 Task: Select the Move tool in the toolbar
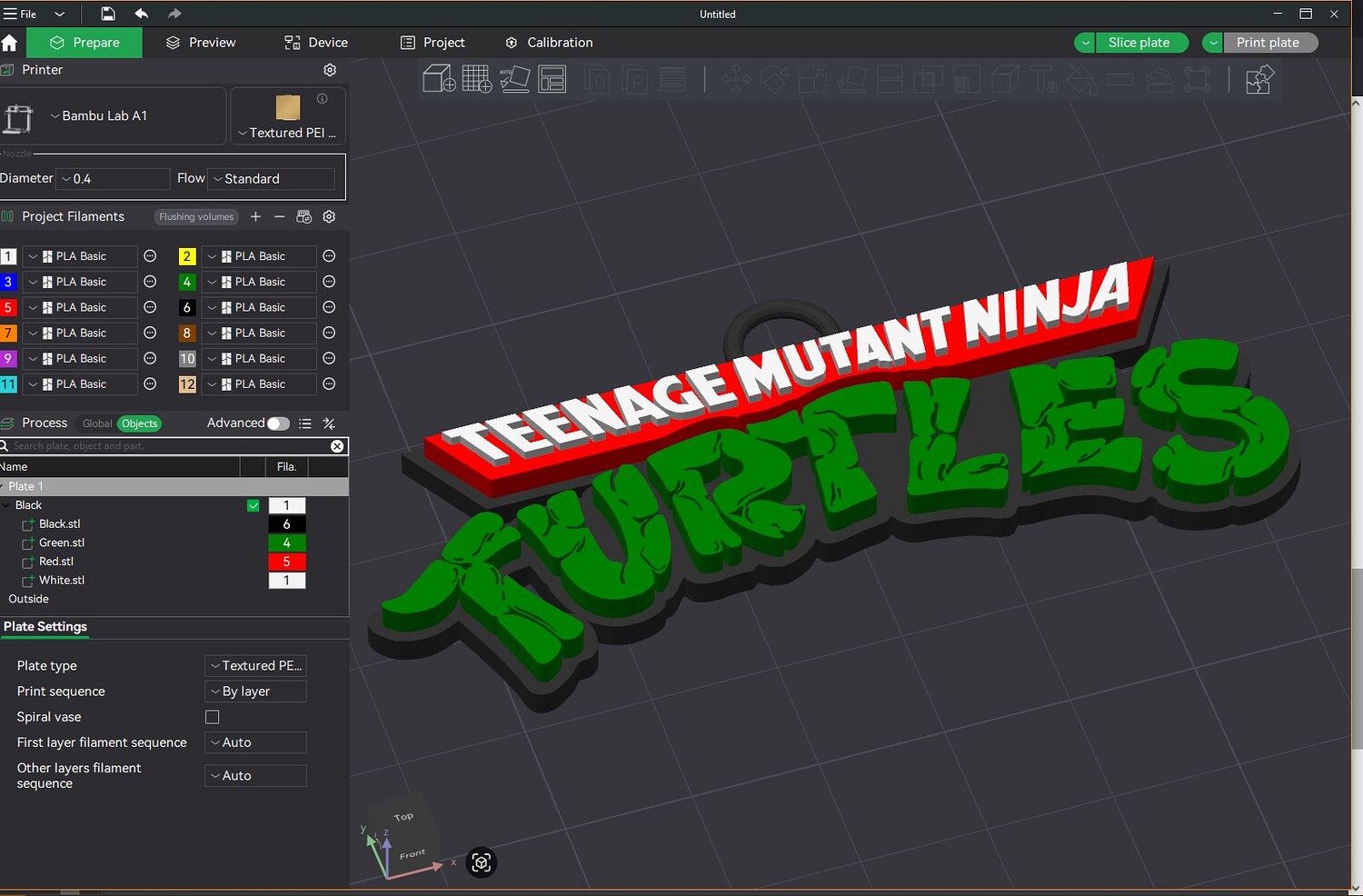click(x=736, y=80)
